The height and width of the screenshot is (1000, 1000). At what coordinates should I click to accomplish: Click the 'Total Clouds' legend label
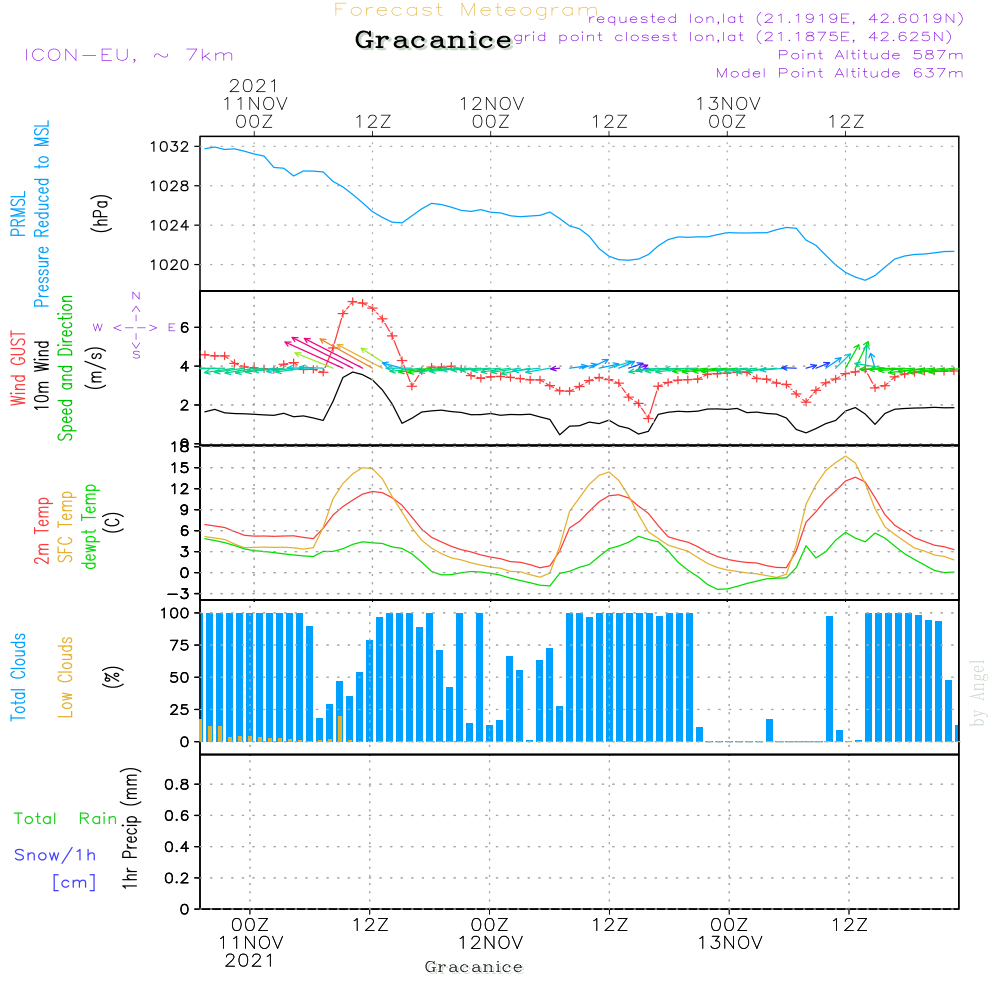click(x=18, y=677)
